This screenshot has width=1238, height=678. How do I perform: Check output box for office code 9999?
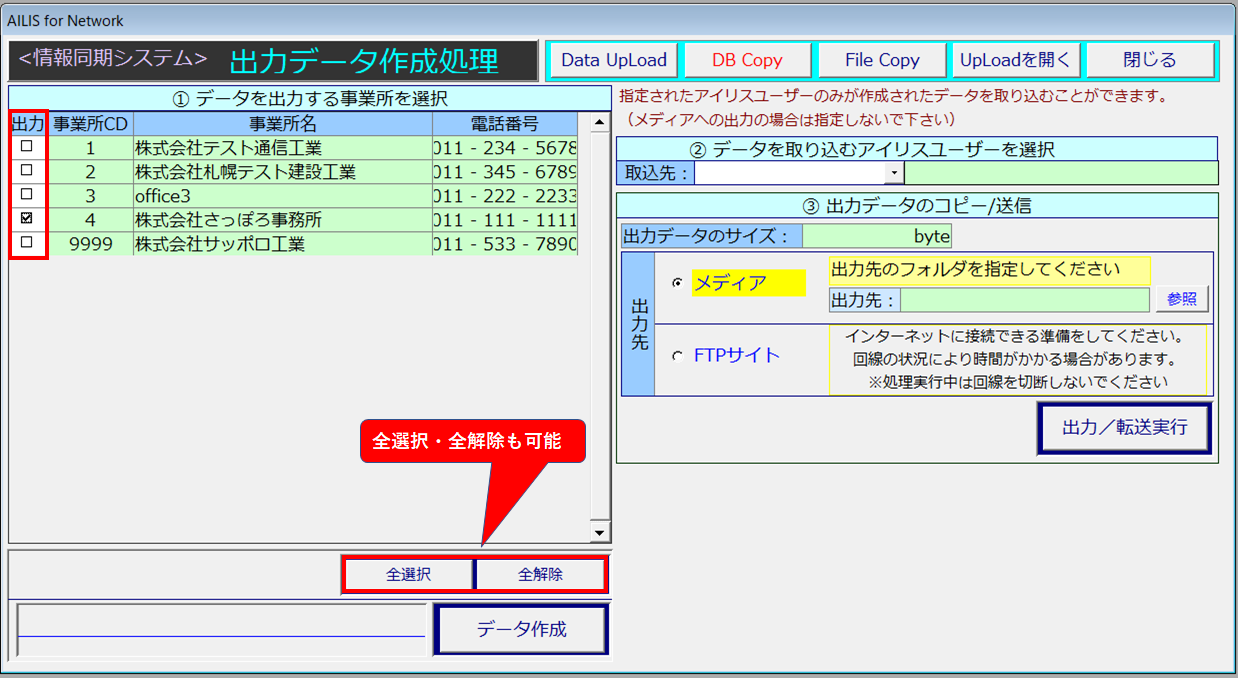click(27, 242)
